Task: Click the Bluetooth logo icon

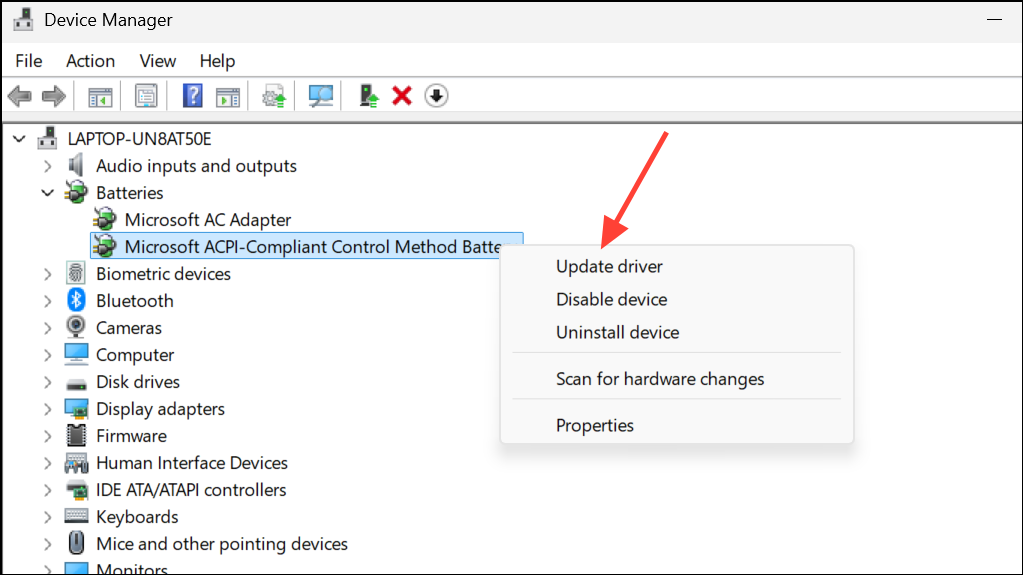Action: click(x=76, y=300)
